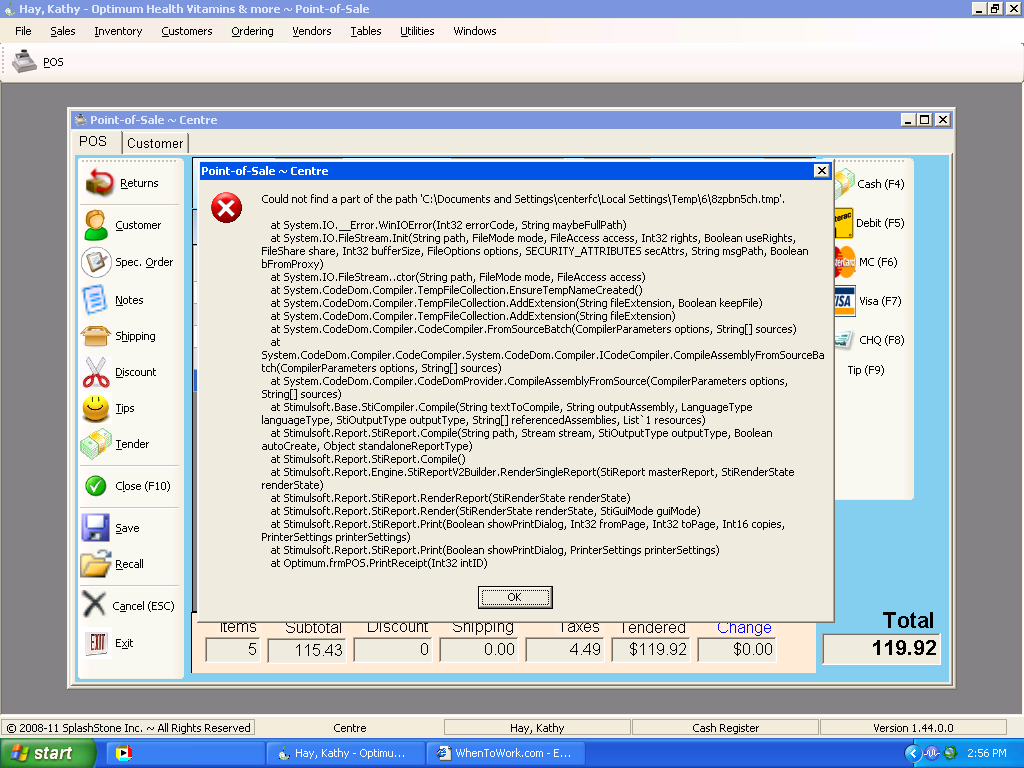This screenshot has width=1024, height=768.
Task: Click the quick launch media player icon
Action: (x=123, y=753)
